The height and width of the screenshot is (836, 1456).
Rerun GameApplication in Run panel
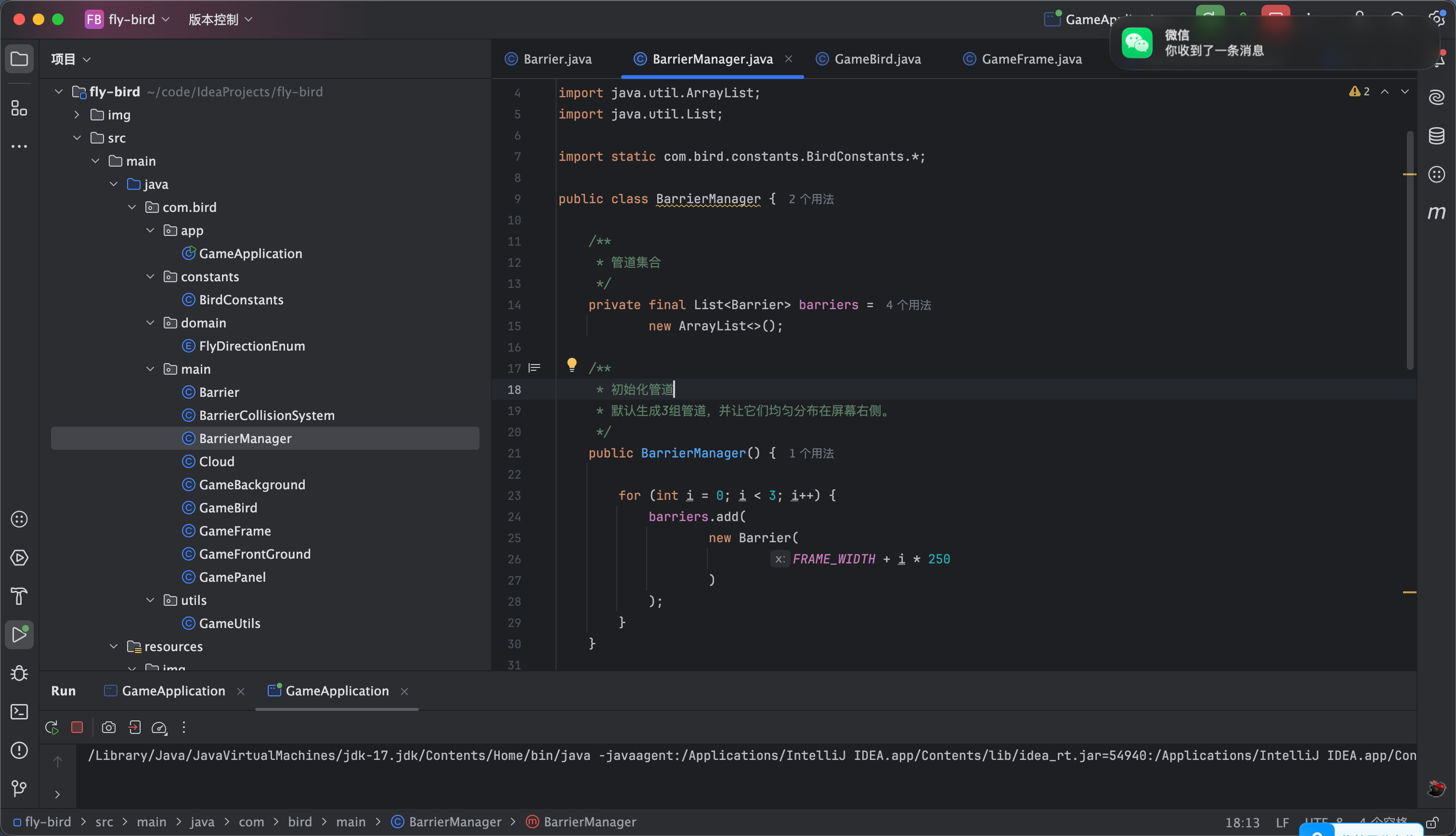pyautogui.click(x=52, y=728)
